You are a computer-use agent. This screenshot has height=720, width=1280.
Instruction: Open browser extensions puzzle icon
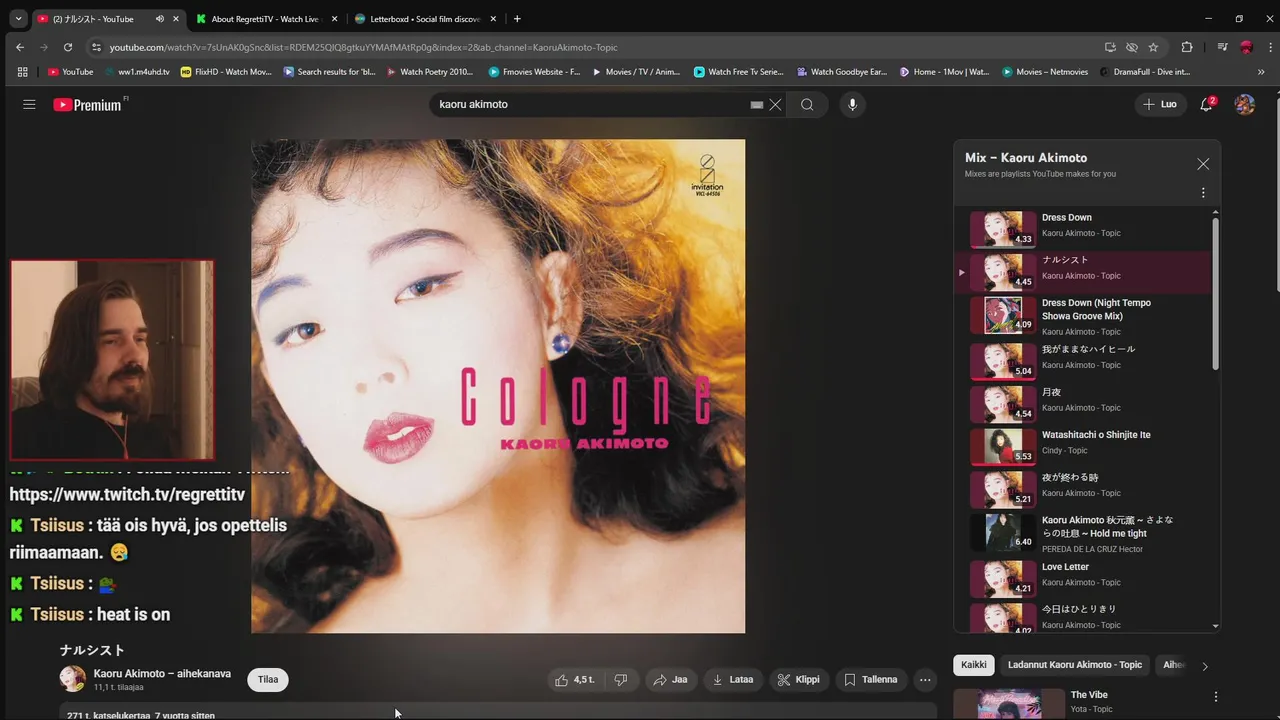pyautogui.click(x=1187, y=47)
